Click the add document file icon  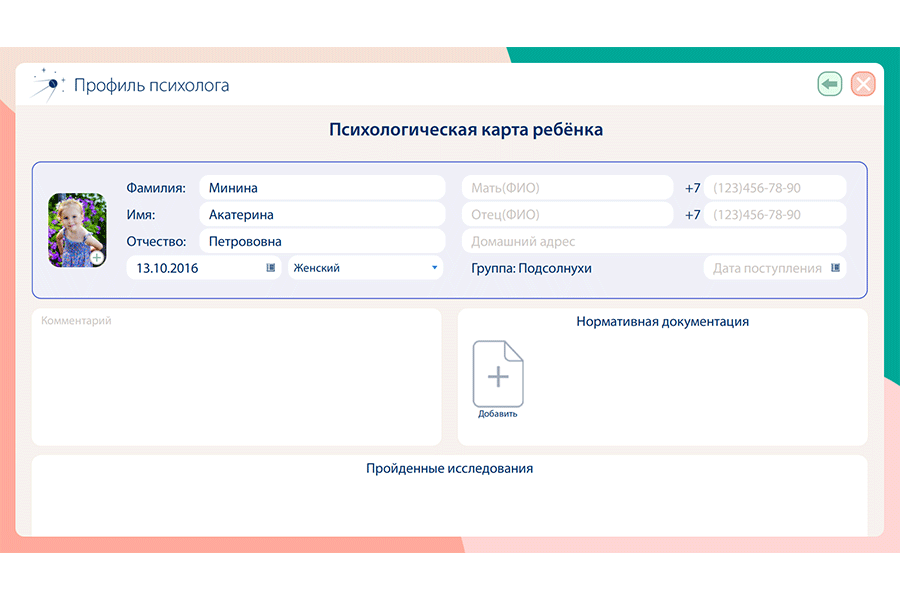[x=498, y=374]
